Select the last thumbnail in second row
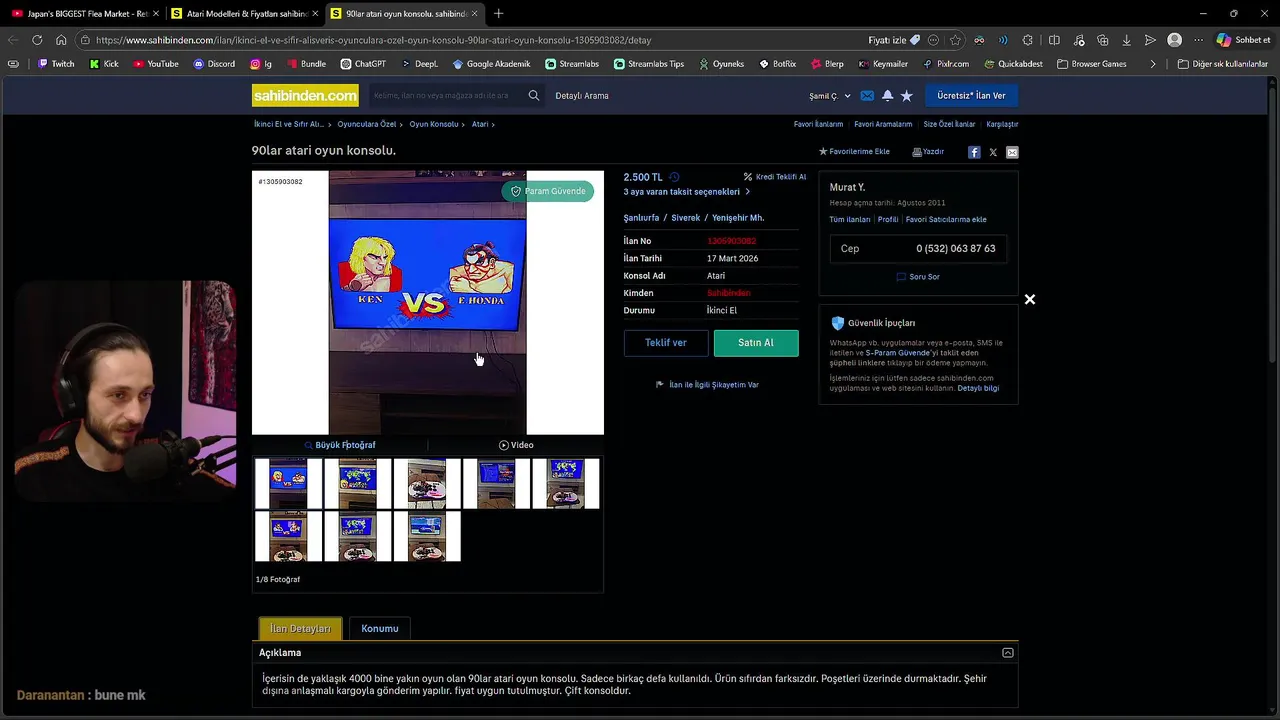Image resolution: width=1280 pixels, height=720 pixels. point(427,536)
